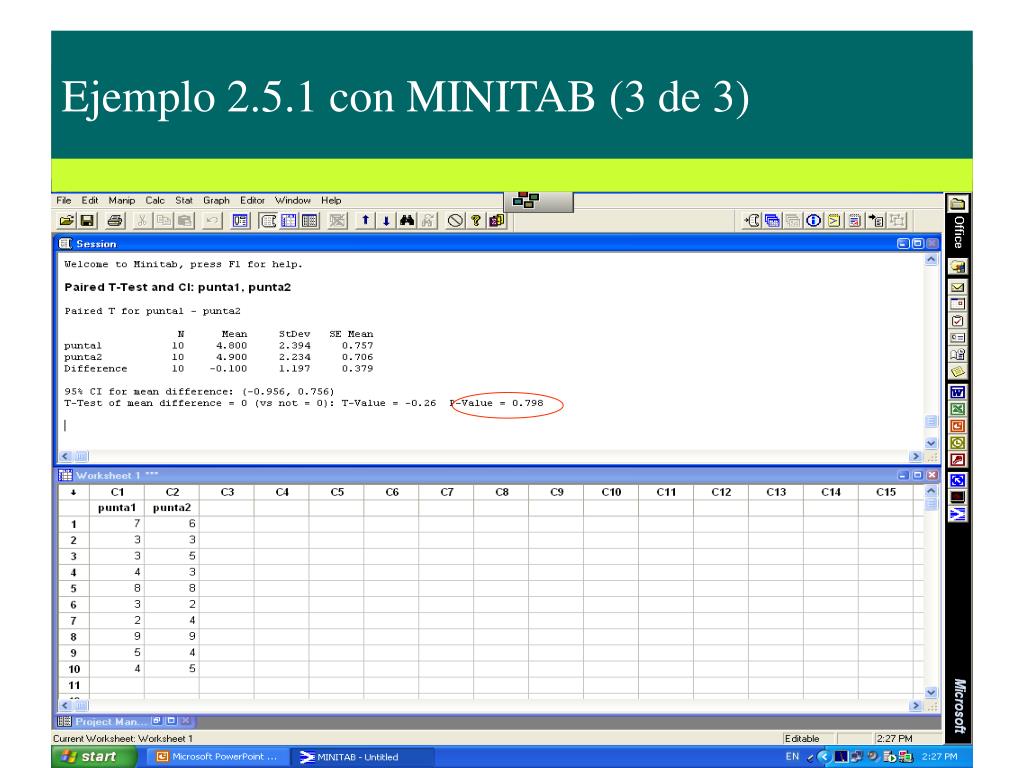Click the MINITAB - Untitled taskbar button
This screenshot has width=1024, height=768.
pyautogui.click(x=360, y=757)
